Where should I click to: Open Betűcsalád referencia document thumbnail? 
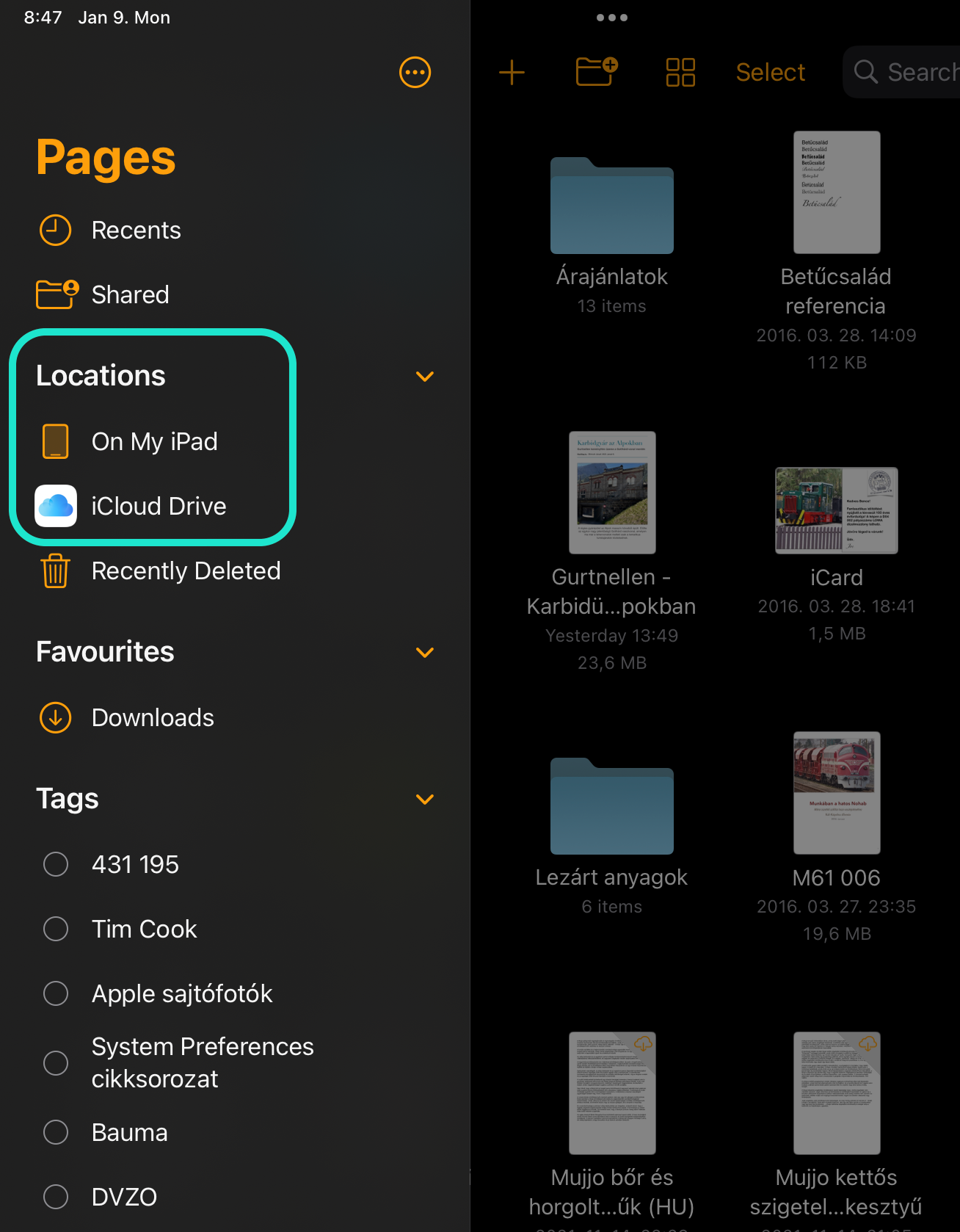(x=837, y=192)
